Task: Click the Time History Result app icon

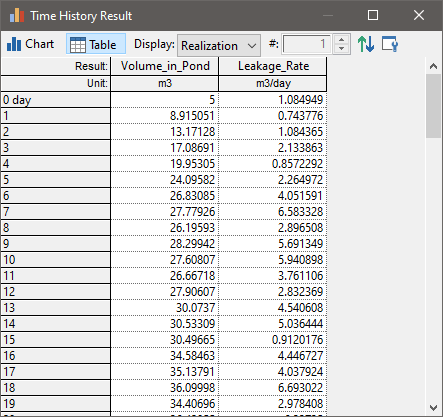Action: [x=17, y=15]
